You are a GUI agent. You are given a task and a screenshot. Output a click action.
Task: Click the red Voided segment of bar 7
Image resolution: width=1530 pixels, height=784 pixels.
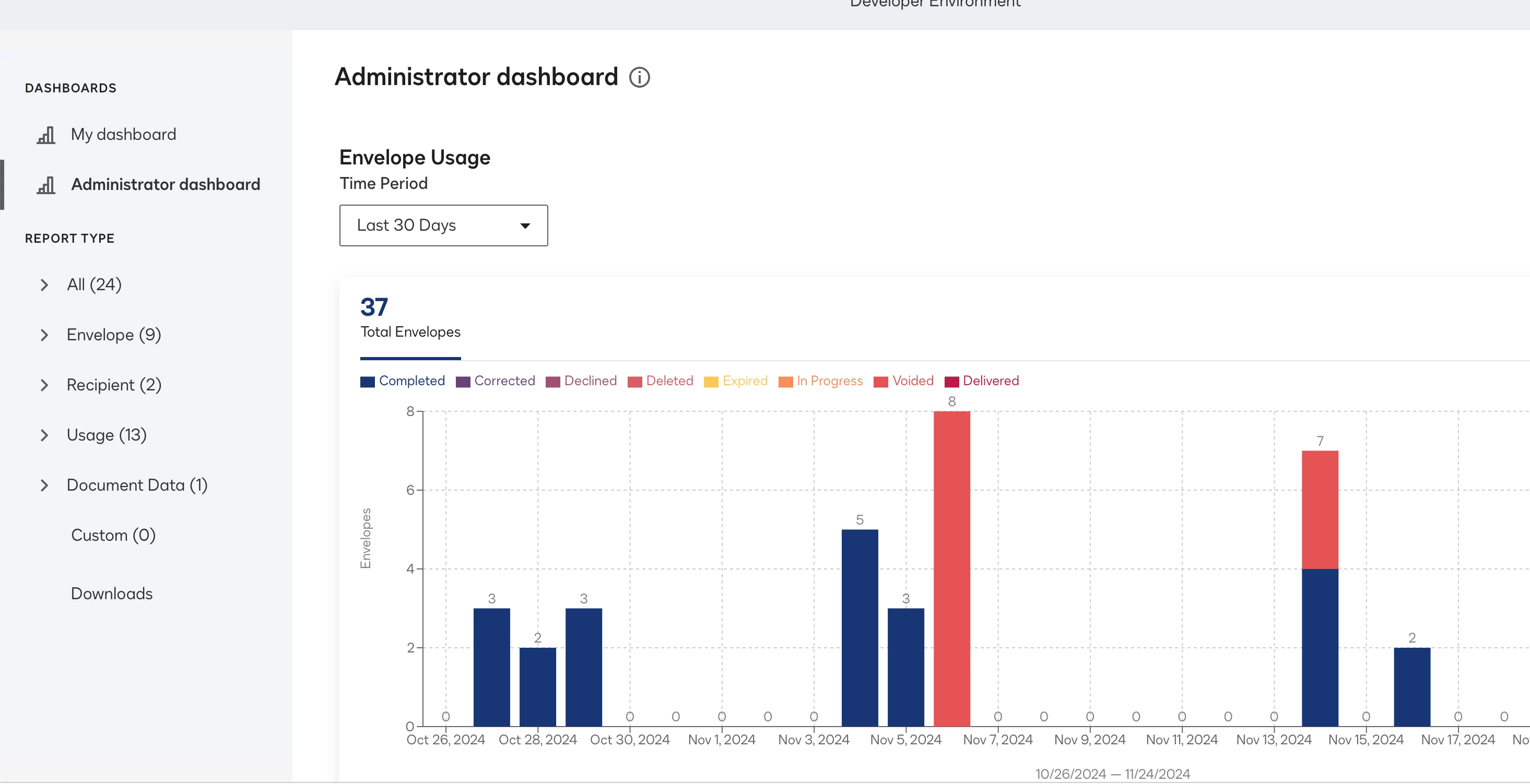(x=1320, y=510)
